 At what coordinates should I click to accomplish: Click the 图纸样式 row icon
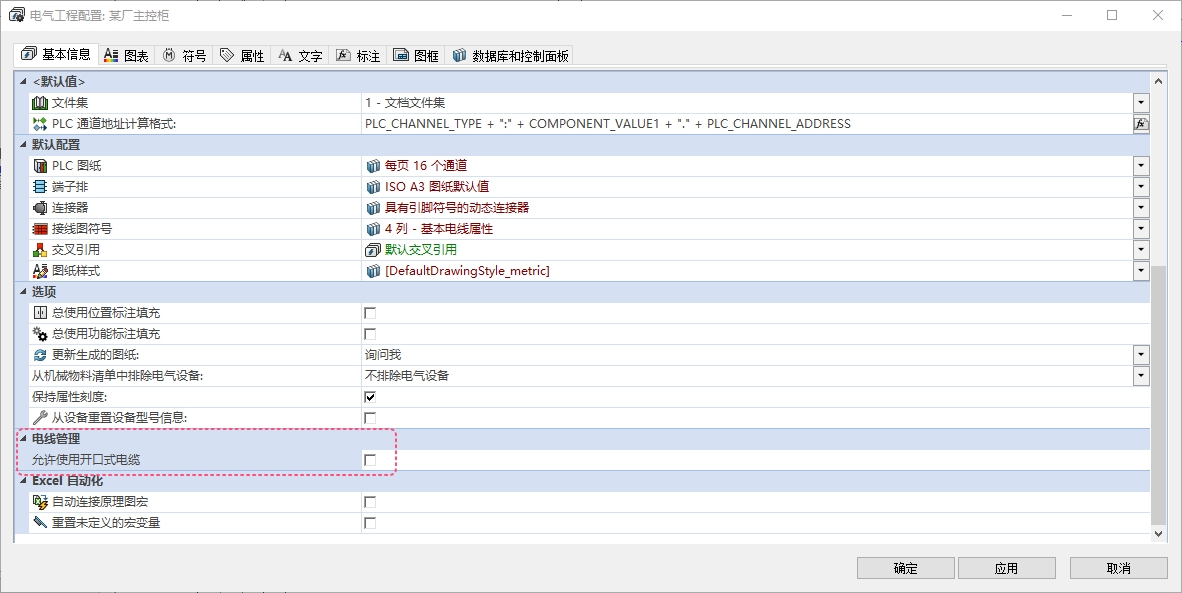[40, 271]
